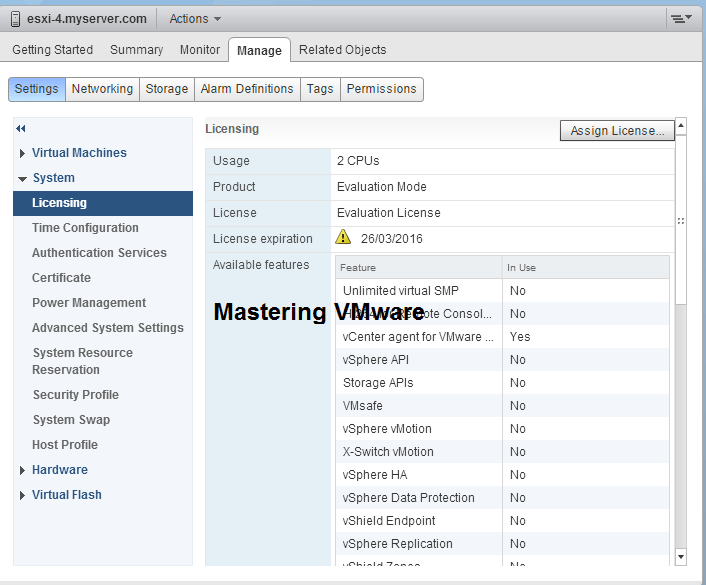Switch to the Getting Started tab
706x585 pixels.
53,50
